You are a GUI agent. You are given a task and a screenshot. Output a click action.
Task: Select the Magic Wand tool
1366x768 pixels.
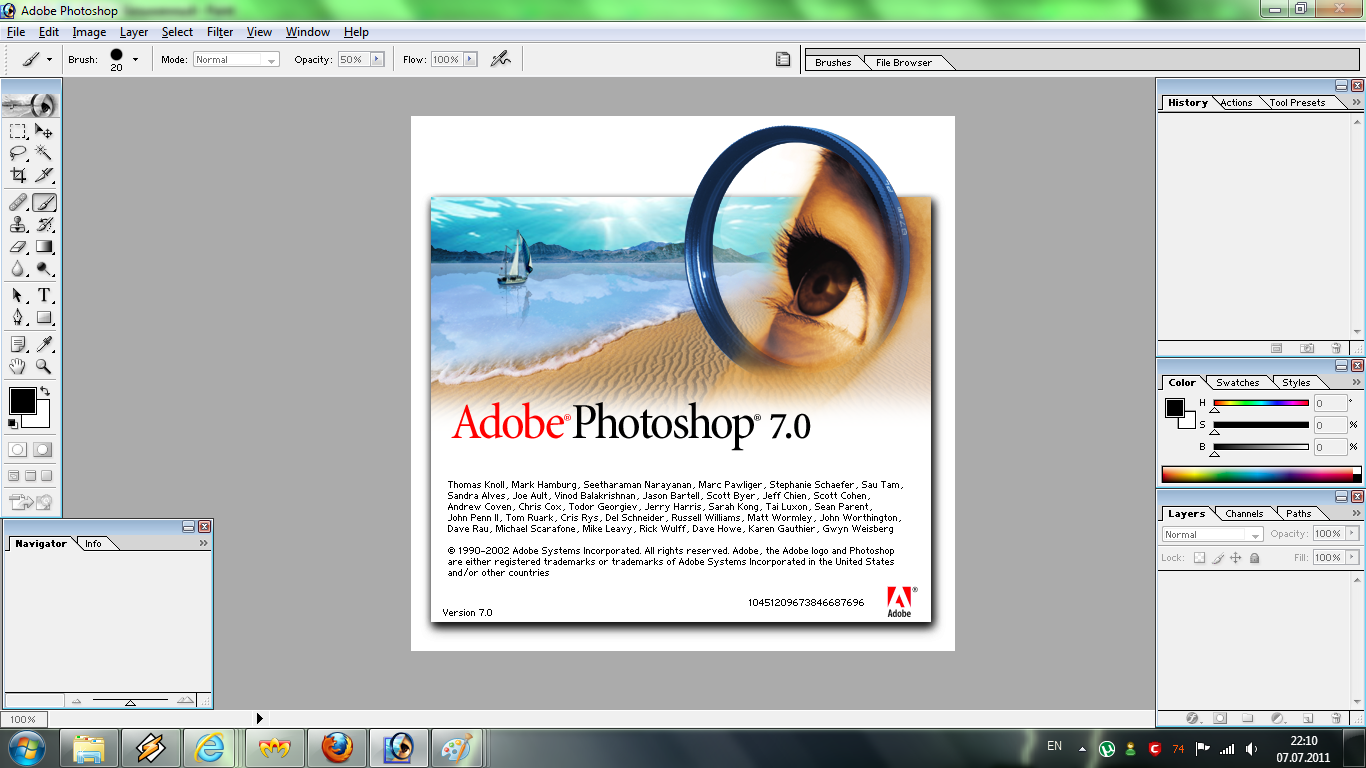coord(44,153)
